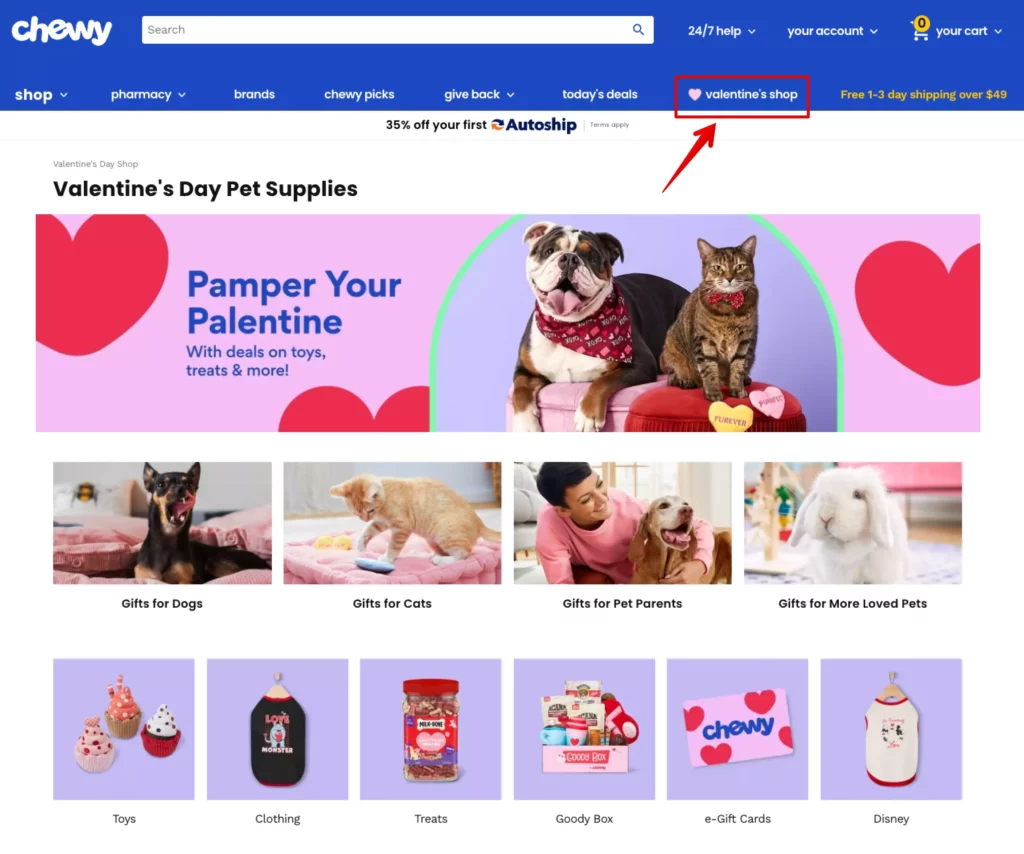The height and width of the screenshot is (854, 1024).
Task: Click the Gifts for Cats link
Action: [392, 603]
